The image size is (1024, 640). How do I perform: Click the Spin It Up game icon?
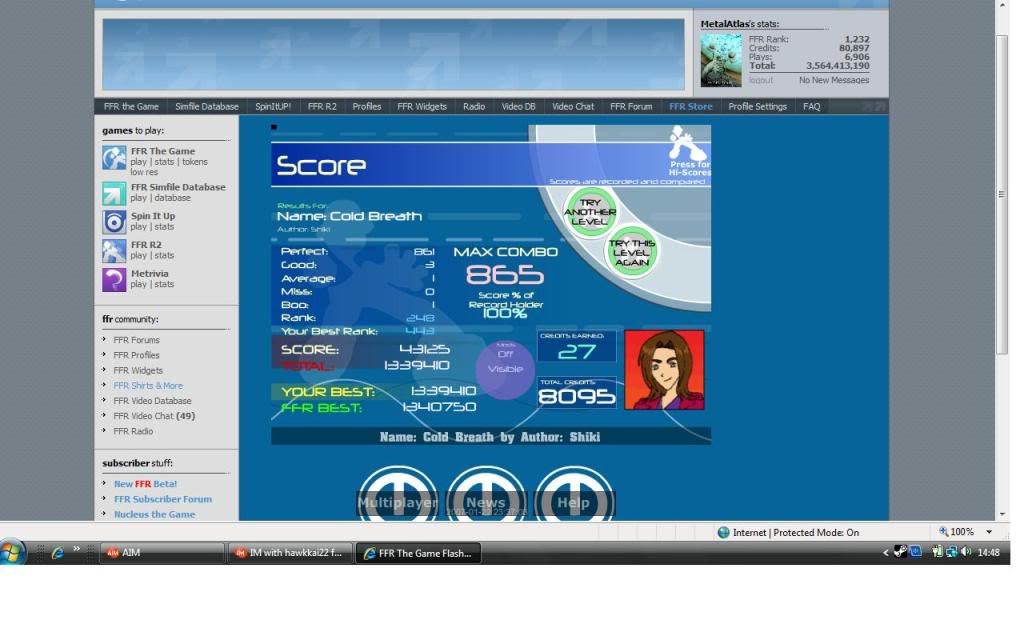click(x=114, y=222)
